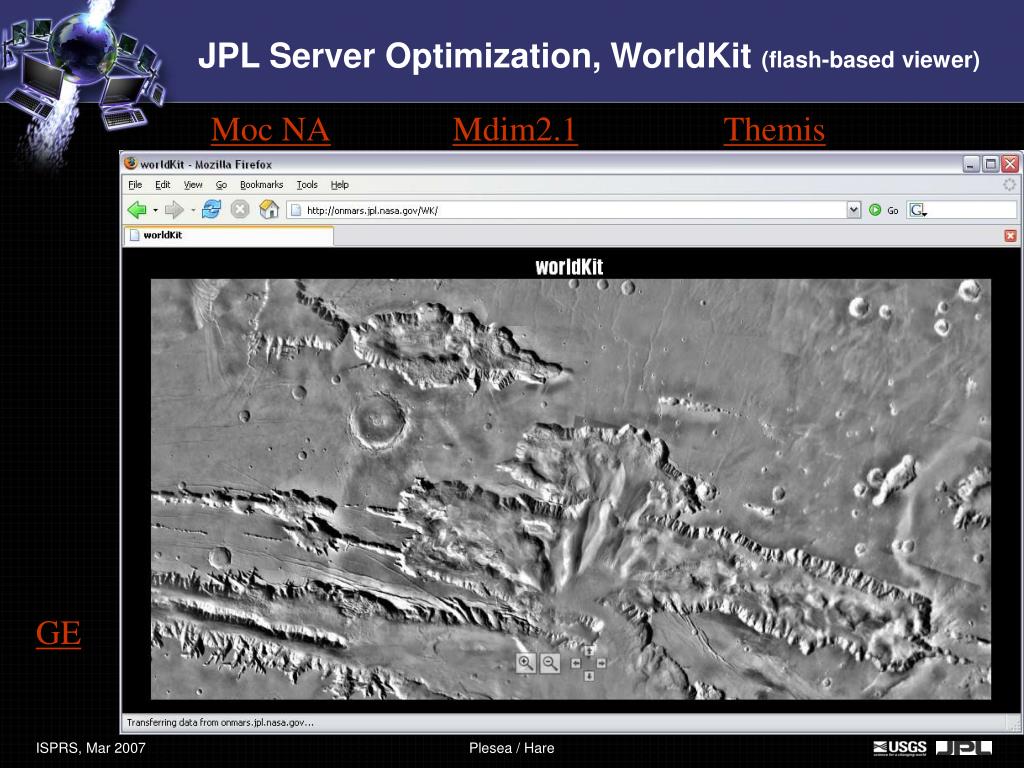This screenshot has width=1024, height=768.
Task: Open the File menu
Action: click(135, 185)
